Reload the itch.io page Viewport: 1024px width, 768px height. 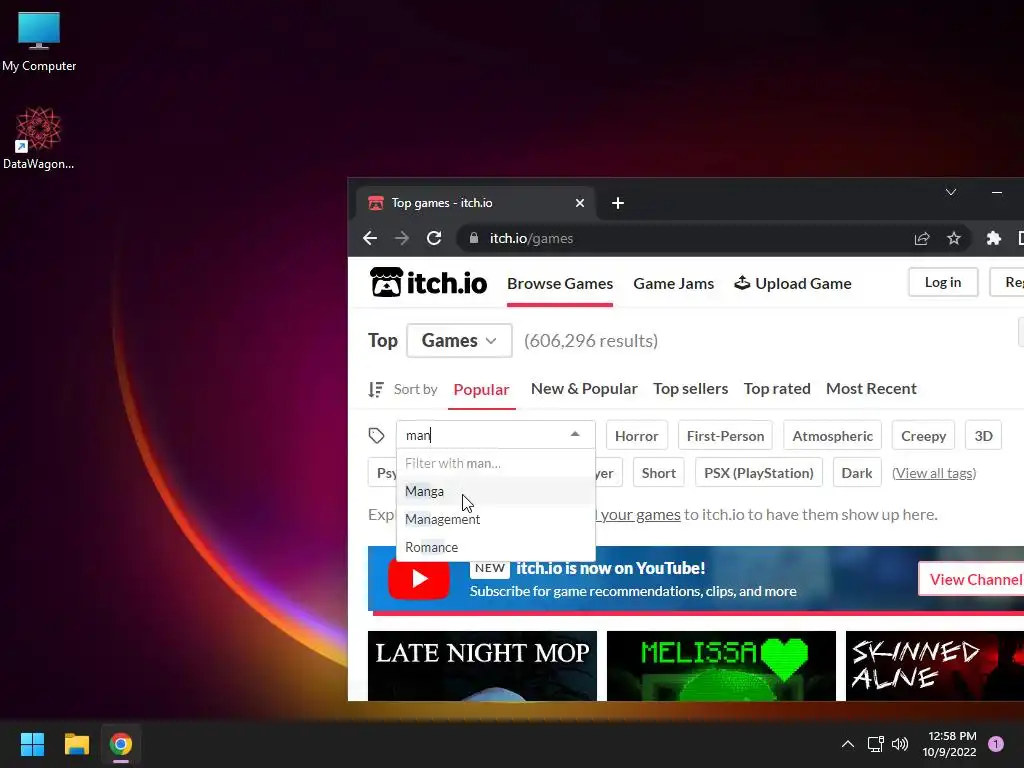click(x=434, y=238)
